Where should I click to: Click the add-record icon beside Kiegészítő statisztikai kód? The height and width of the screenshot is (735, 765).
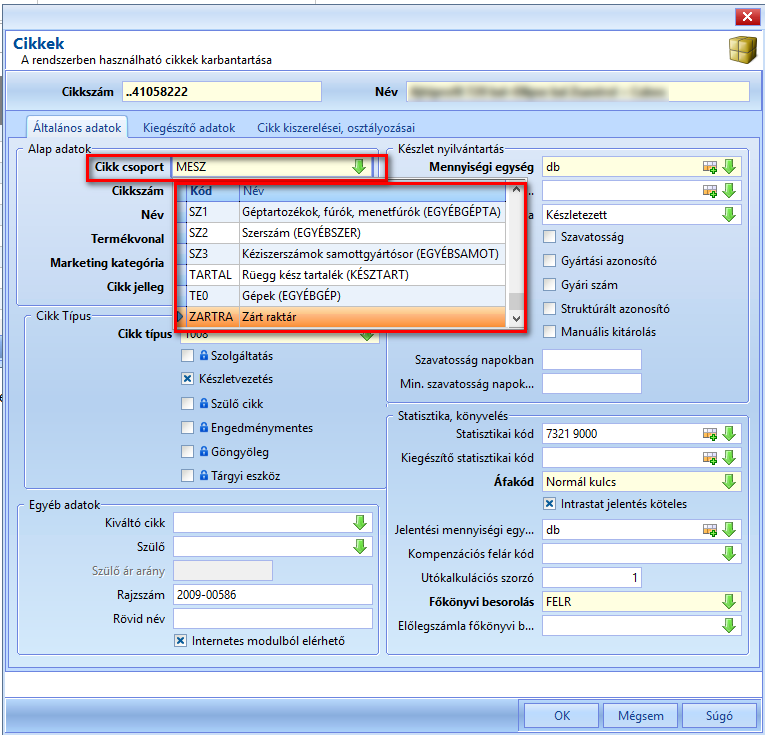[710, 458]
